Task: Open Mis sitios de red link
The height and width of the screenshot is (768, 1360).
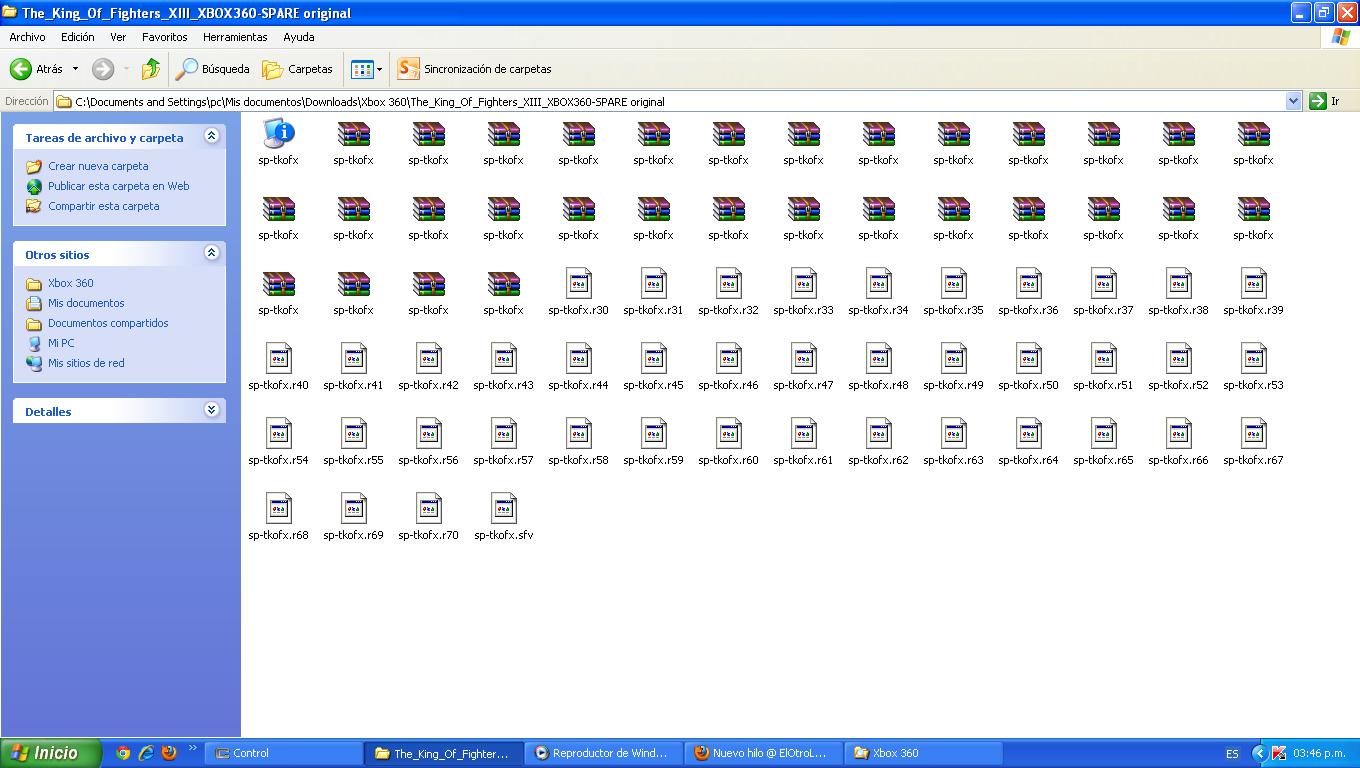Action: pos(86,363)
